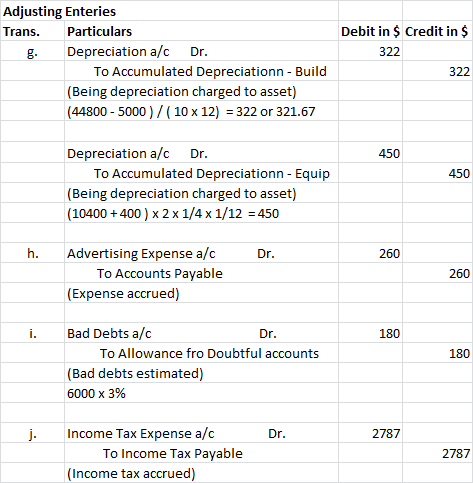This screenshot has width=473, height=483.
Task: Click the credit 322 cell
Action: point(438,71)
